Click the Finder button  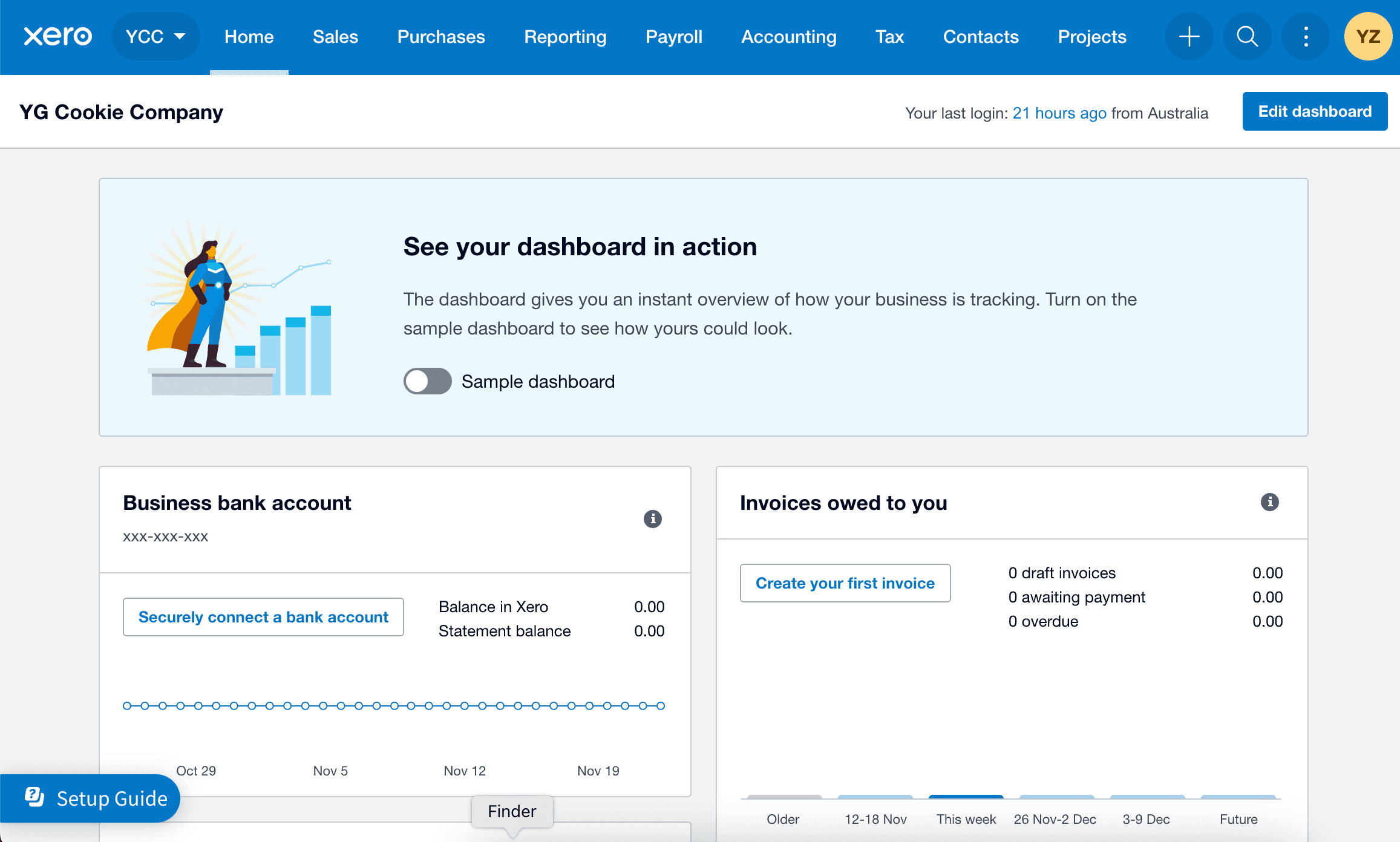click(512, 811)
